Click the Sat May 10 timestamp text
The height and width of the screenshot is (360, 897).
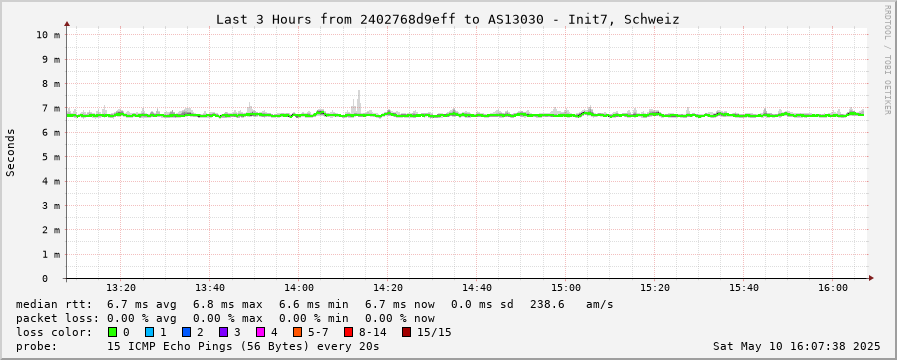(x=796, y=346)
